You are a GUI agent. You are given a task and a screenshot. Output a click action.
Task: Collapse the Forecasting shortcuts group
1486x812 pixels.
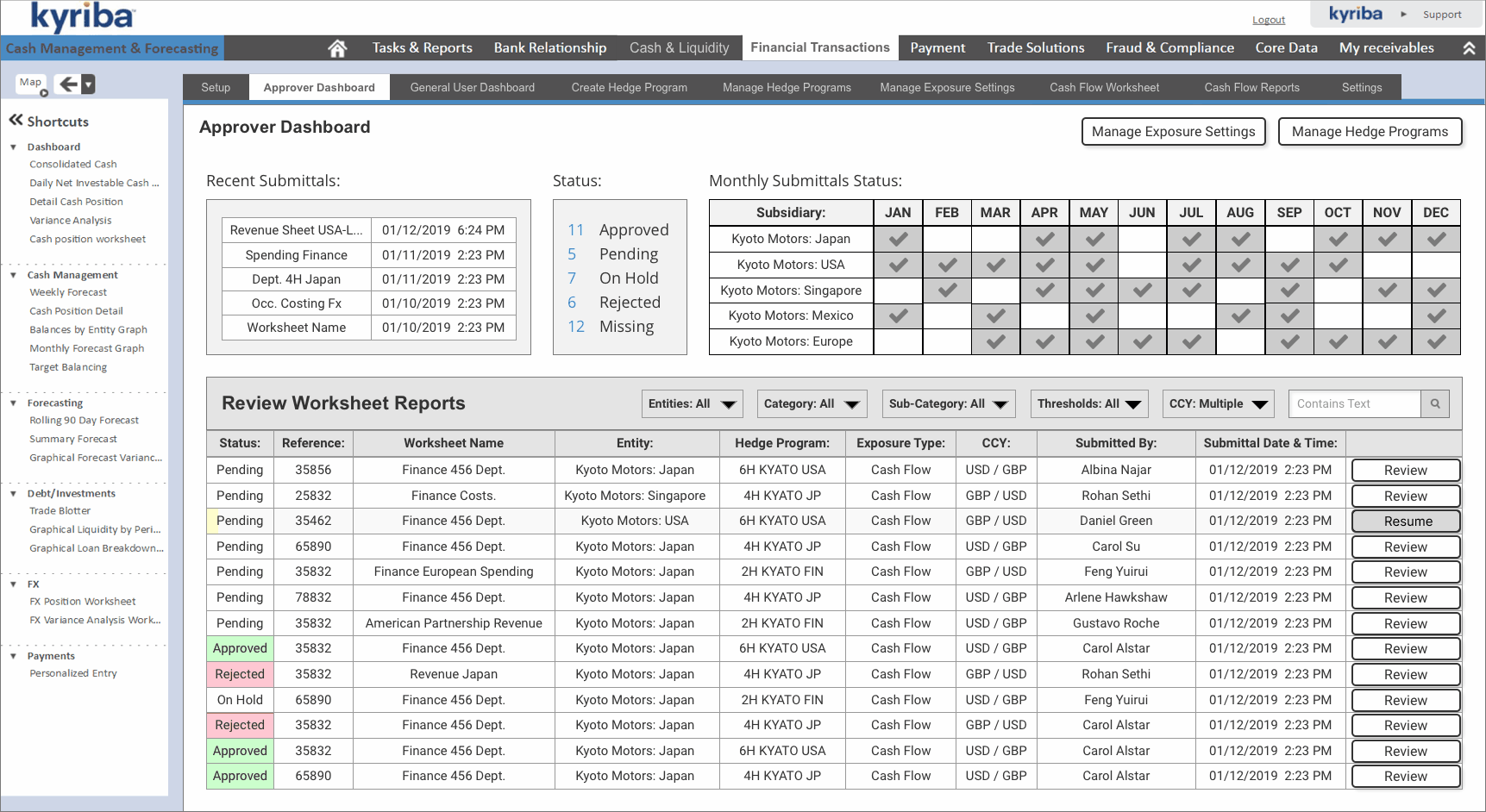(13, 403)
